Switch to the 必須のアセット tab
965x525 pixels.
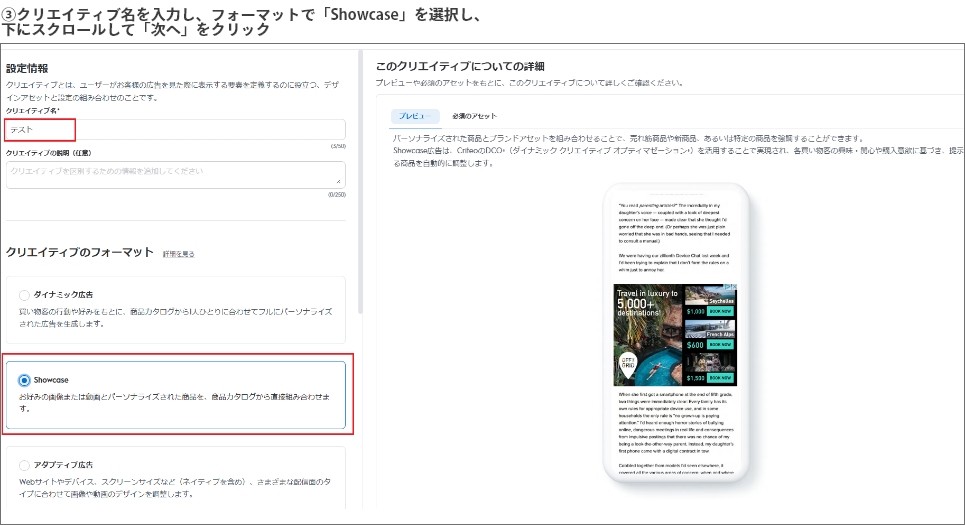[474, 116]
